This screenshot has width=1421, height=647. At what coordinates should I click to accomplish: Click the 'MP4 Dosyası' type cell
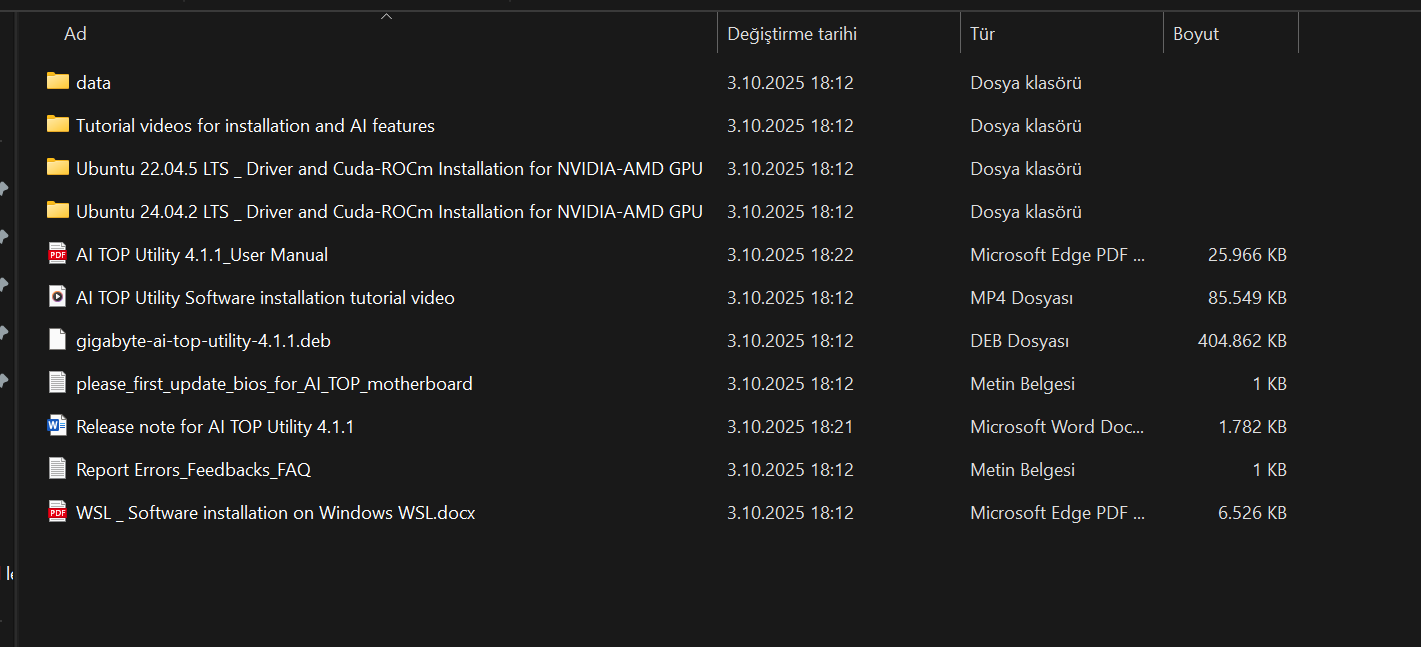point(1021,298)
